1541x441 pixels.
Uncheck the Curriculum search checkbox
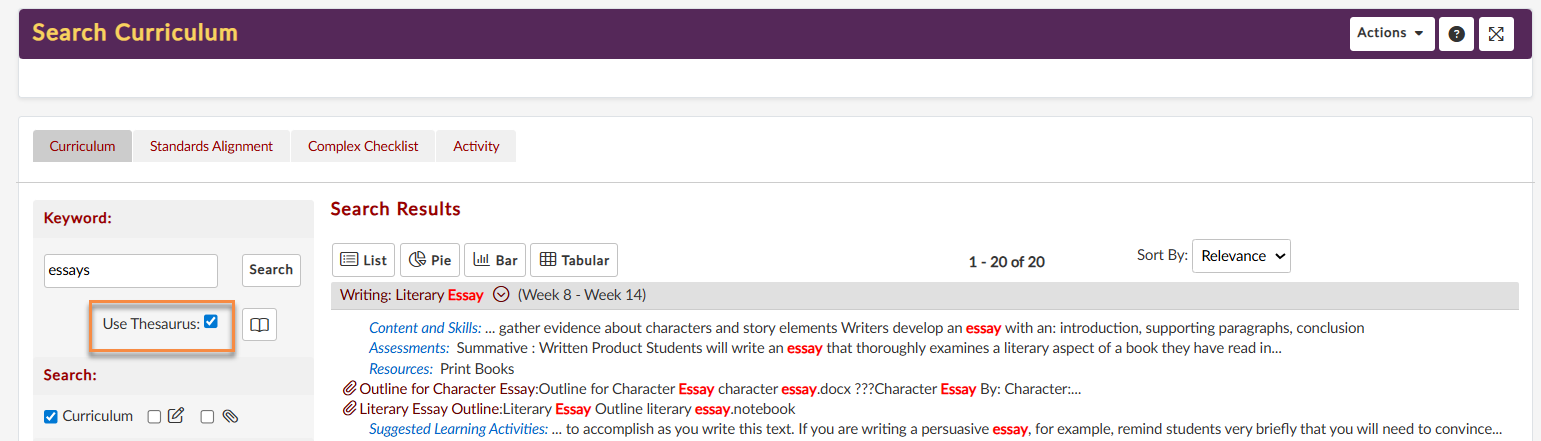(x=51, y=417)
